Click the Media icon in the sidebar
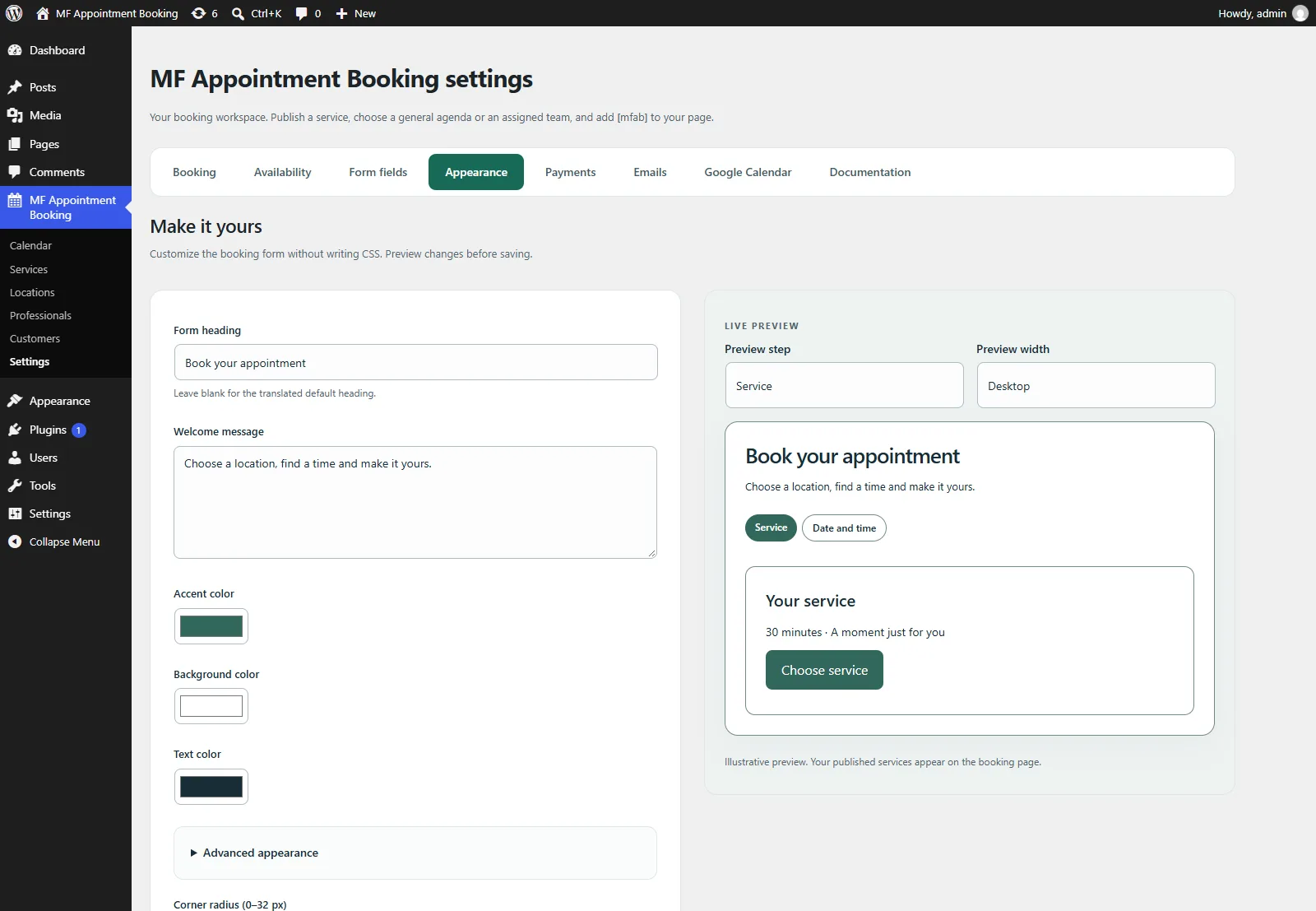This screenshot has height=911, width=1316. click(x=15, y=115)
